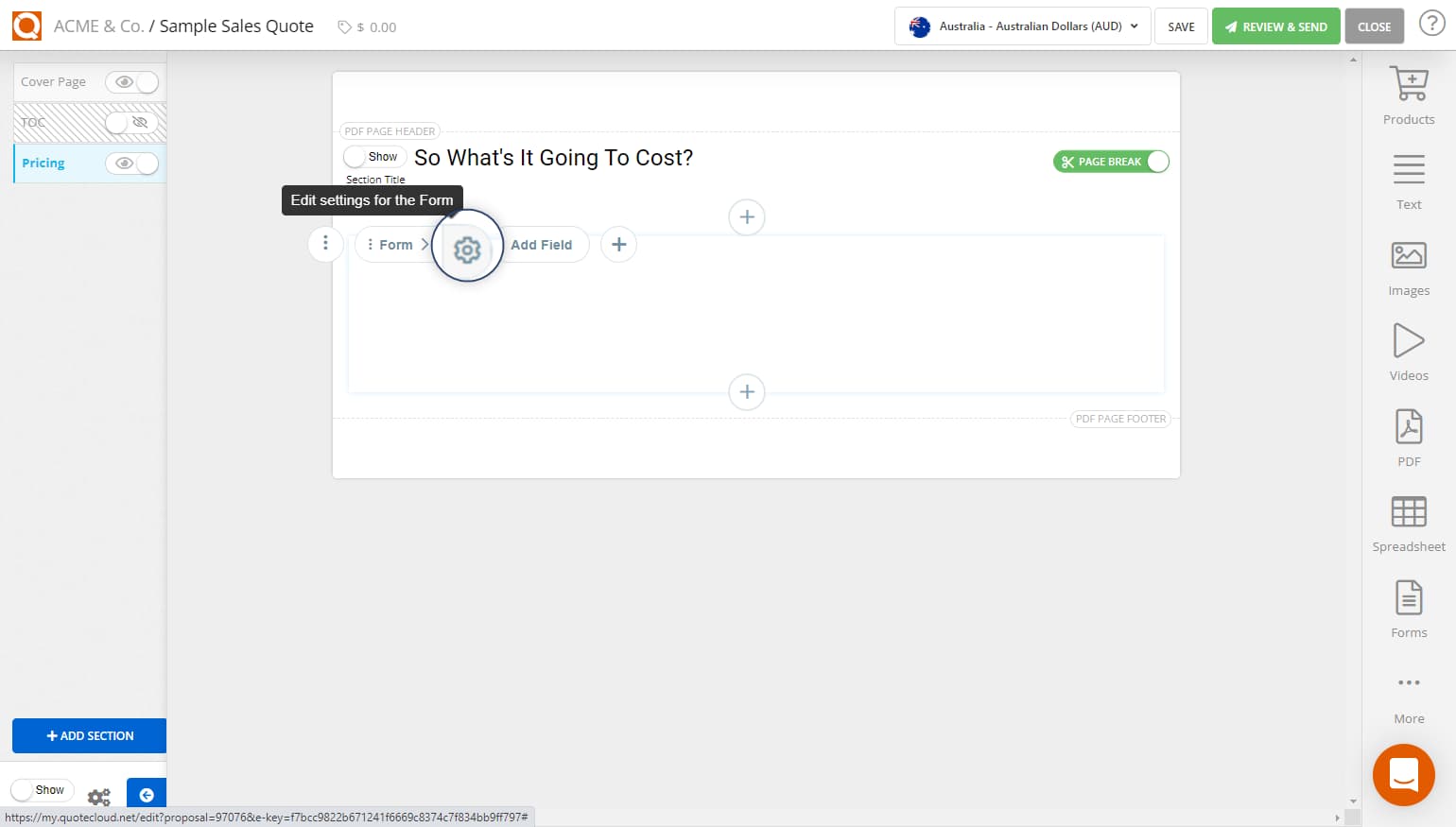Insert a Text block
This screenshot has width=1456, height=827.
[x=1408, y=179]
